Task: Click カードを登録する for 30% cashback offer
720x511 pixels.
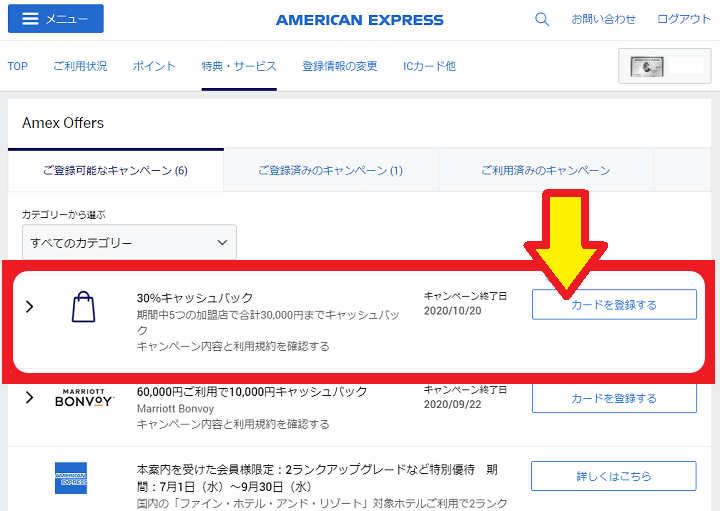Action: tap(614, 304)
